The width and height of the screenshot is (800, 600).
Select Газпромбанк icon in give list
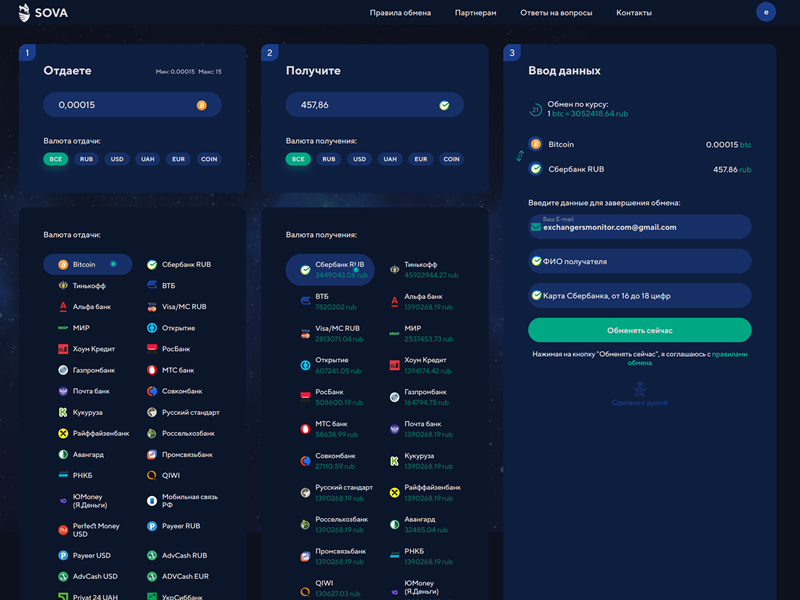pos(63,370)
